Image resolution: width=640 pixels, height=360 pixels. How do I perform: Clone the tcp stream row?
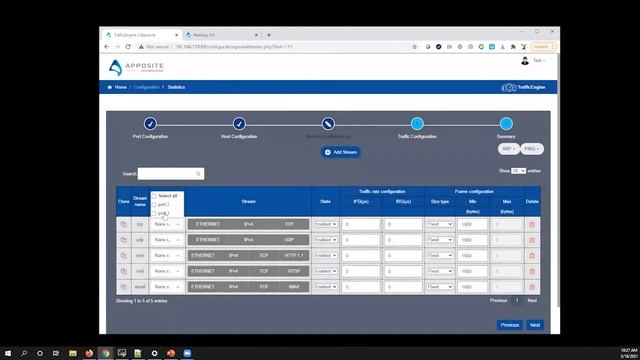tap(124, 224)
